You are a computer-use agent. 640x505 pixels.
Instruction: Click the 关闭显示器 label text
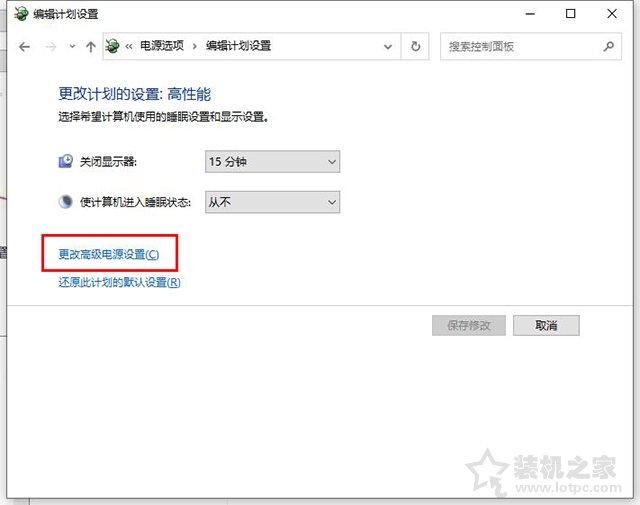coord(108,162)
